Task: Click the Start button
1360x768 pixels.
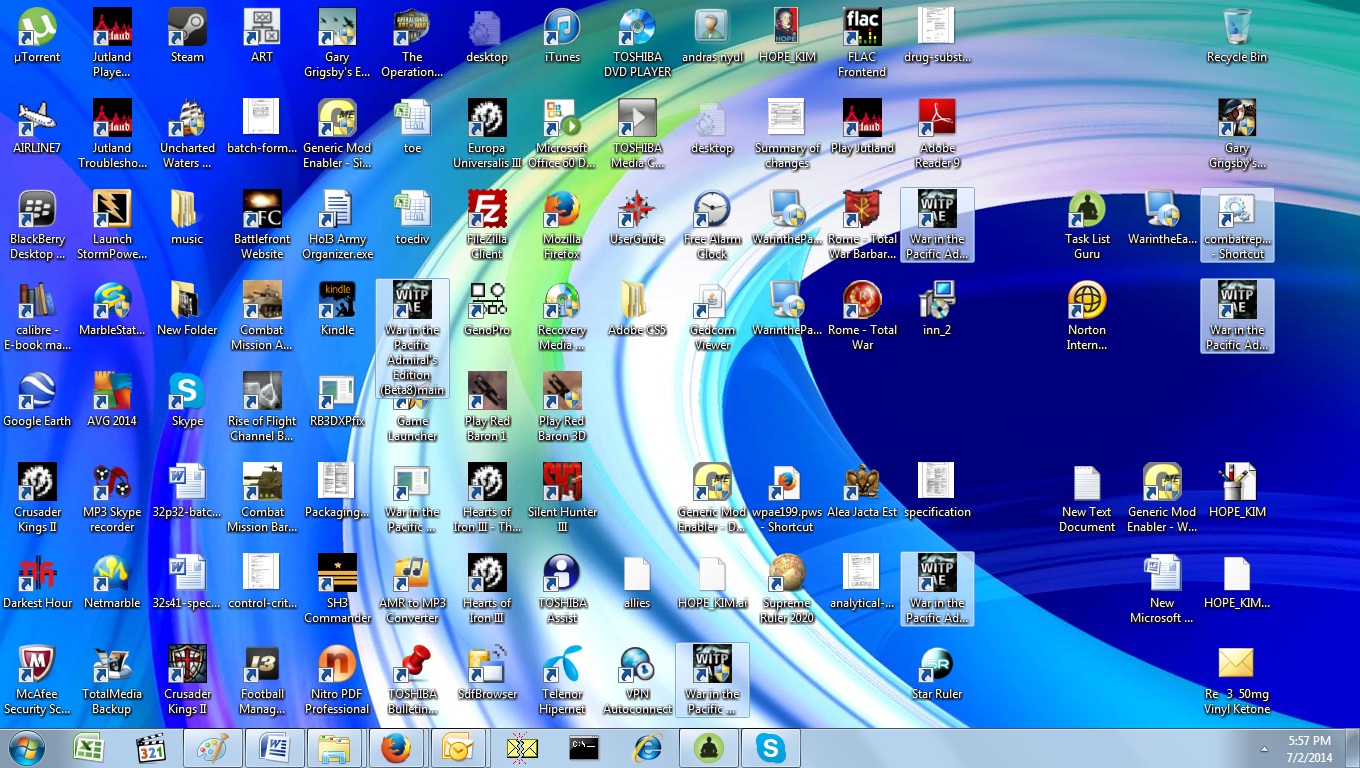Action: pos(23,747)
